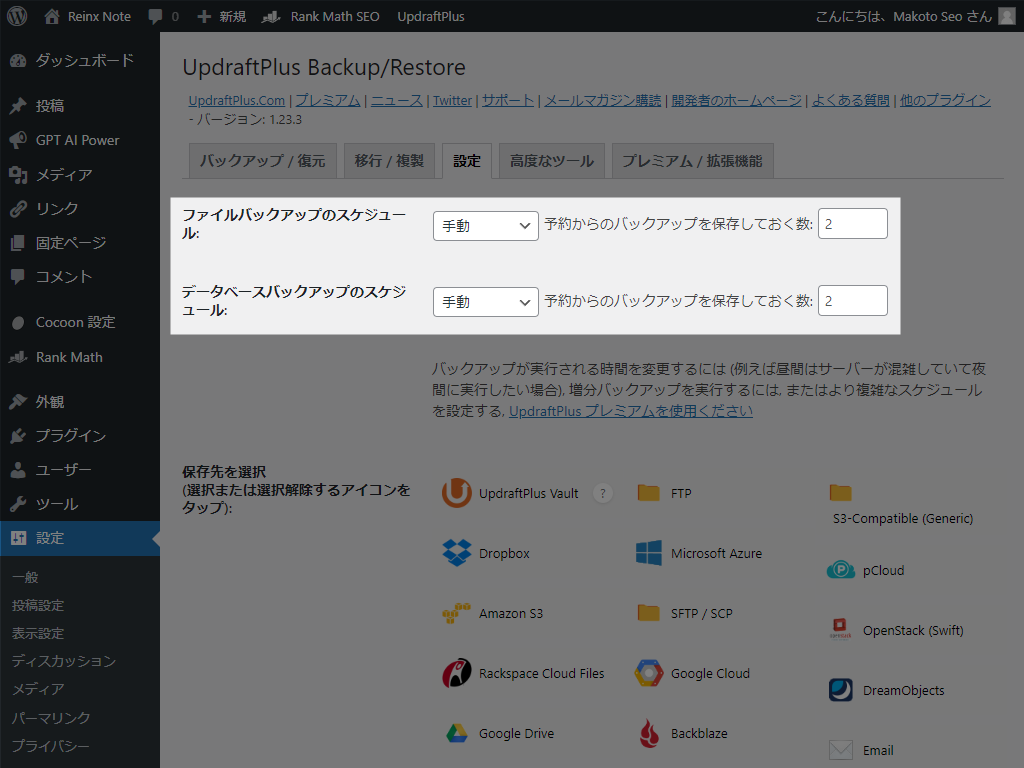Open リンク menu in sidebar
The width and height of the screenshot is (1024, 768).
click(x=80, y=208)
